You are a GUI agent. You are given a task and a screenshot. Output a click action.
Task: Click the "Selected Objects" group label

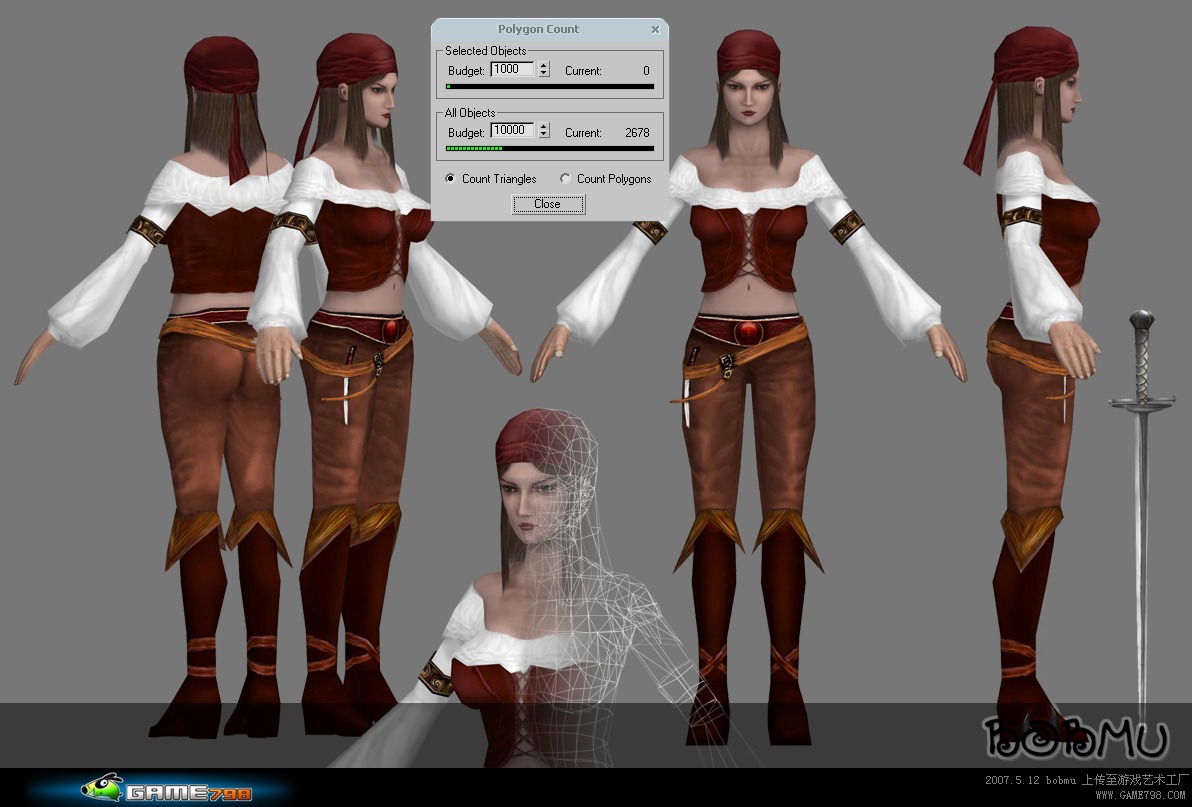tap(486, 51)
